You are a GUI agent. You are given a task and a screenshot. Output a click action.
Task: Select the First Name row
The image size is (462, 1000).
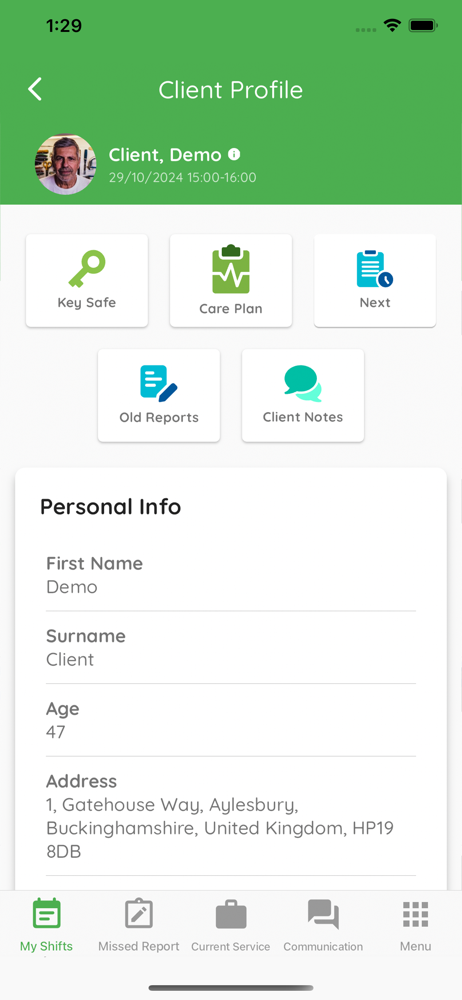click(231, 575)
